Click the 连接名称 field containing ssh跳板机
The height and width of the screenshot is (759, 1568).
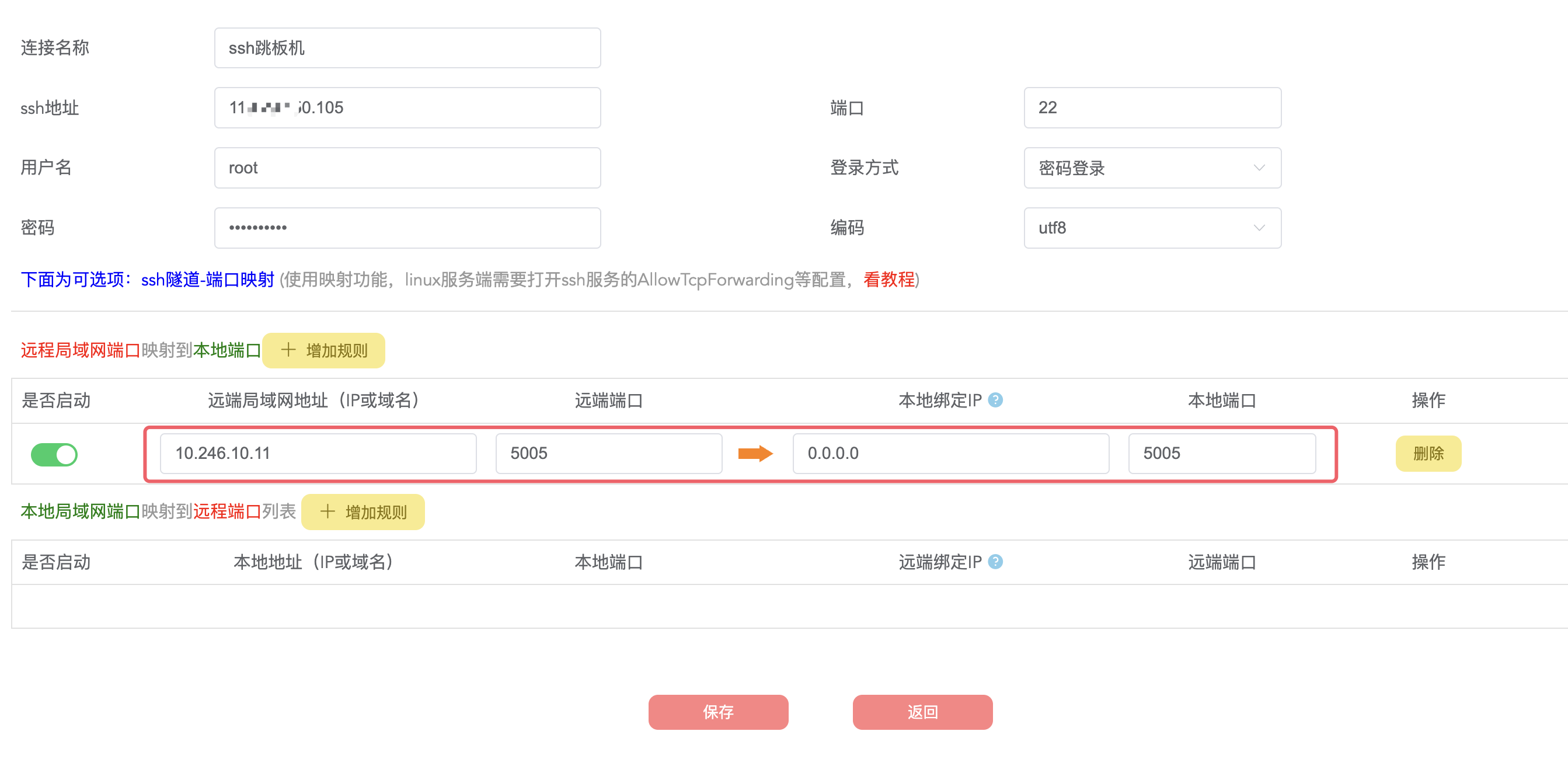pos(407,48)
